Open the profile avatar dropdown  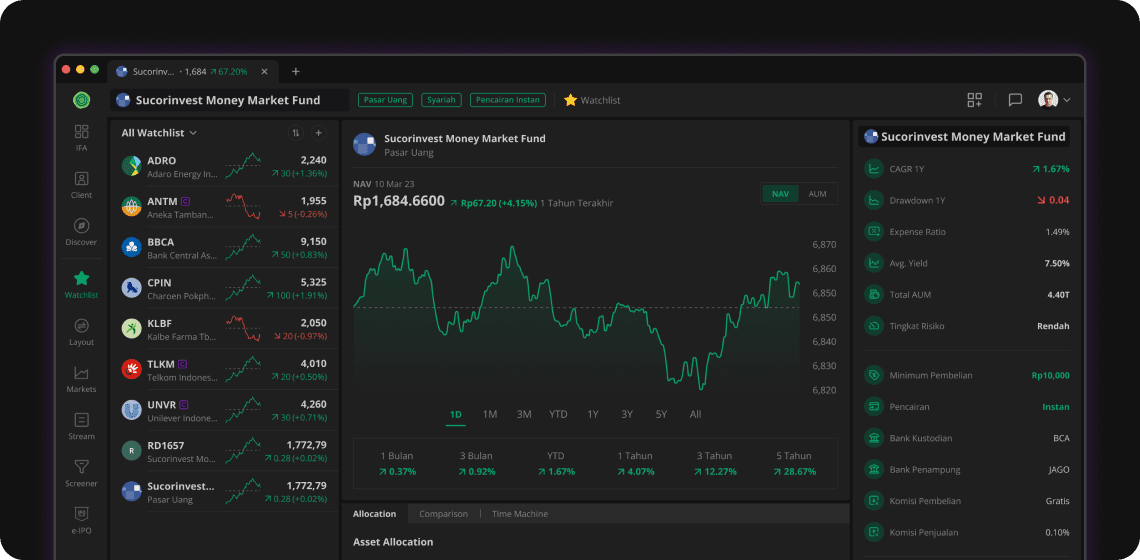1054,100
